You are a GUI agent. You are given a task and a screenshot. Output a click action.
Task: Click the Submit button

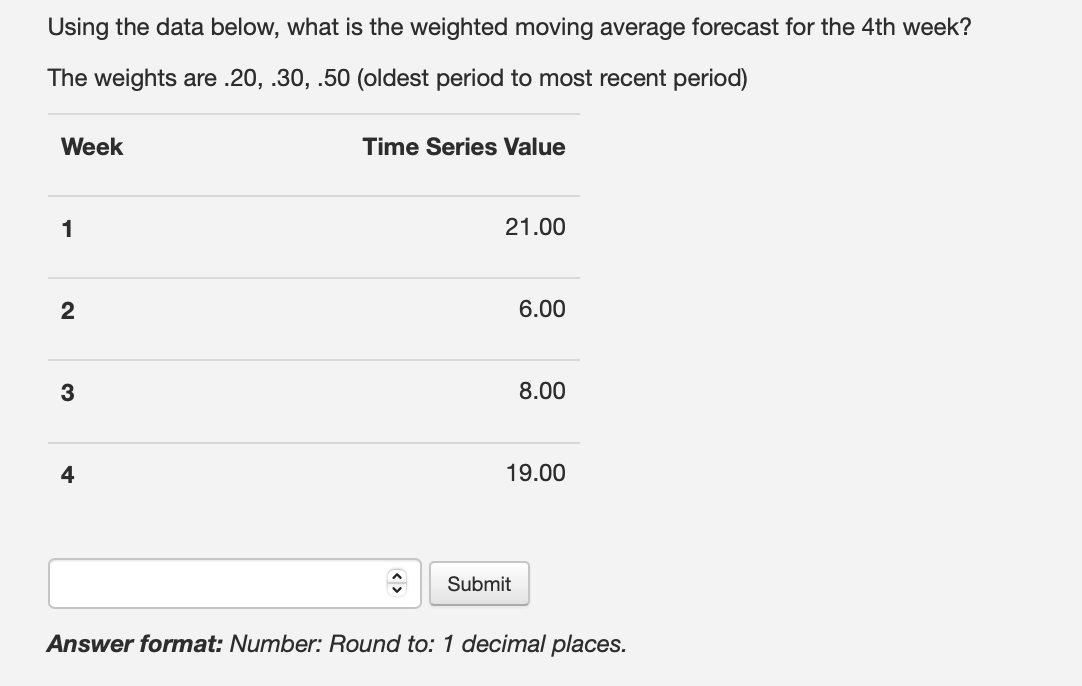coord(479,583)
